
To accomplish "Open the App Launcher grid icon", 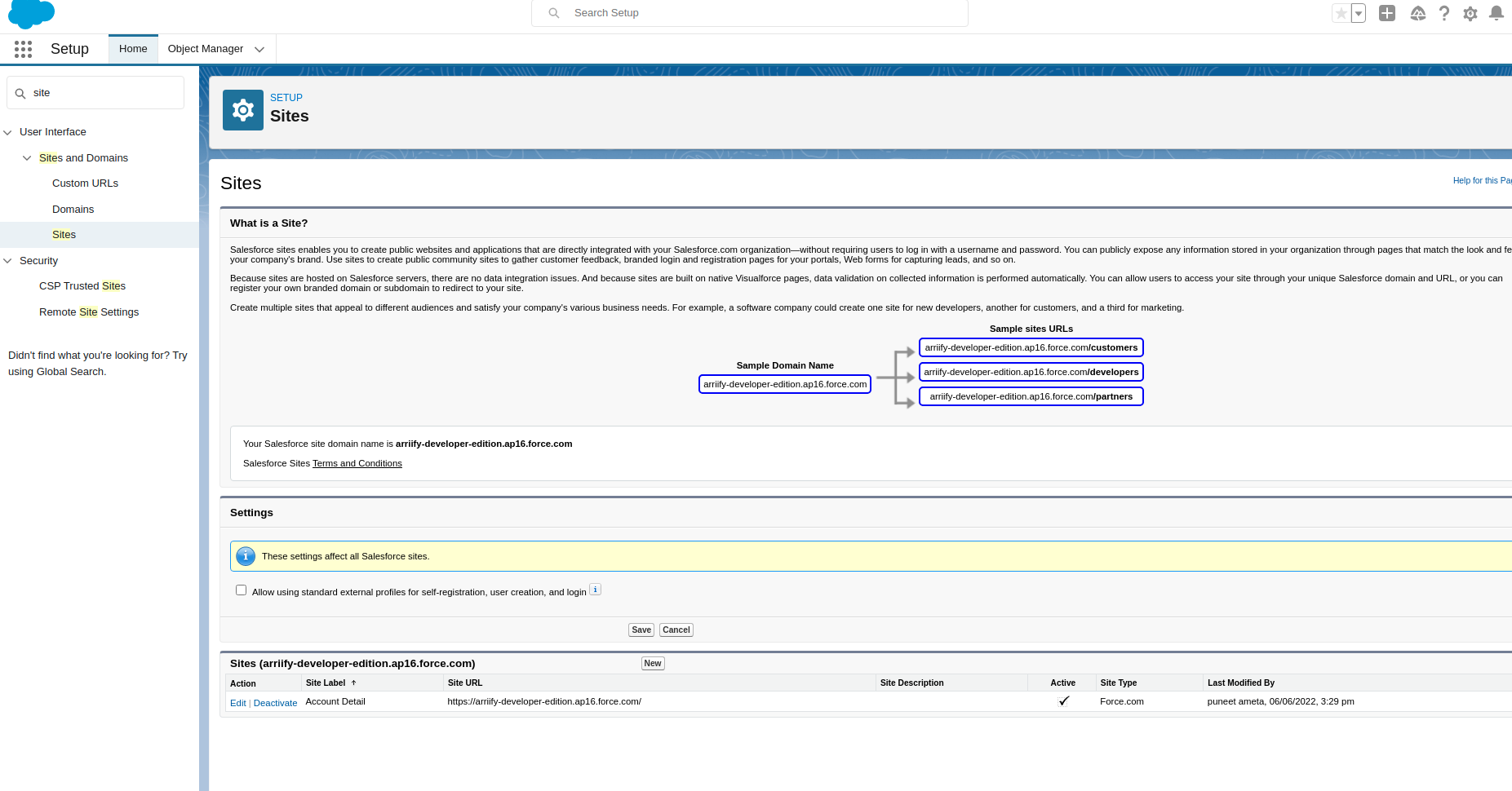I will coord(23,49).
